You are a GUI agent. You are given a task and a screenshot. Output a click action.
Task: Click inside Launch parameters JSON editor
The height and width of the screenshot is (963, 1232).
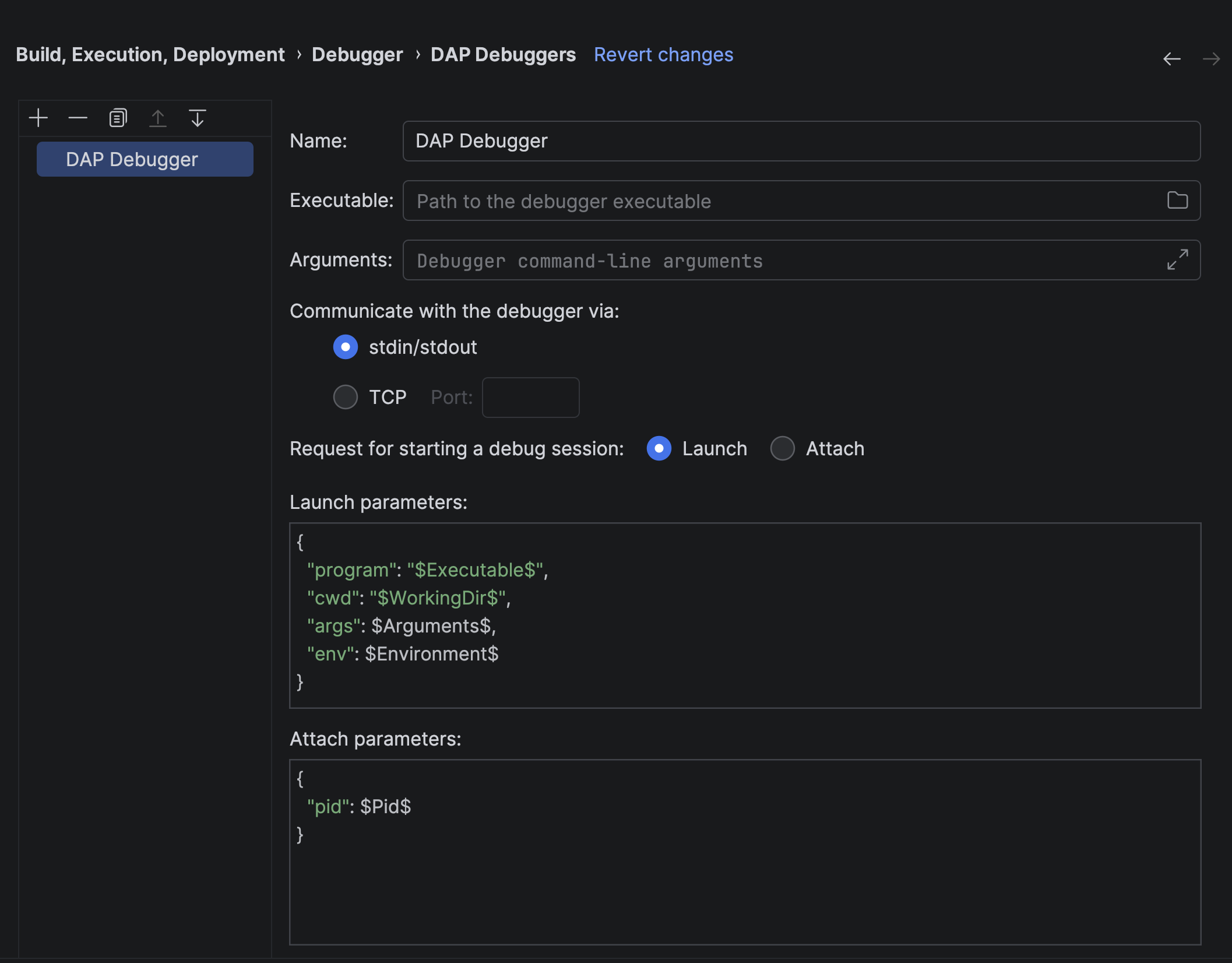click(745, 616)
